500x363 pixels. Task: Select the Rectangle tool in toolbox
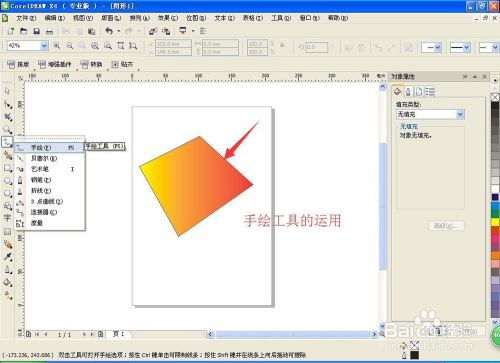point(7,168)
